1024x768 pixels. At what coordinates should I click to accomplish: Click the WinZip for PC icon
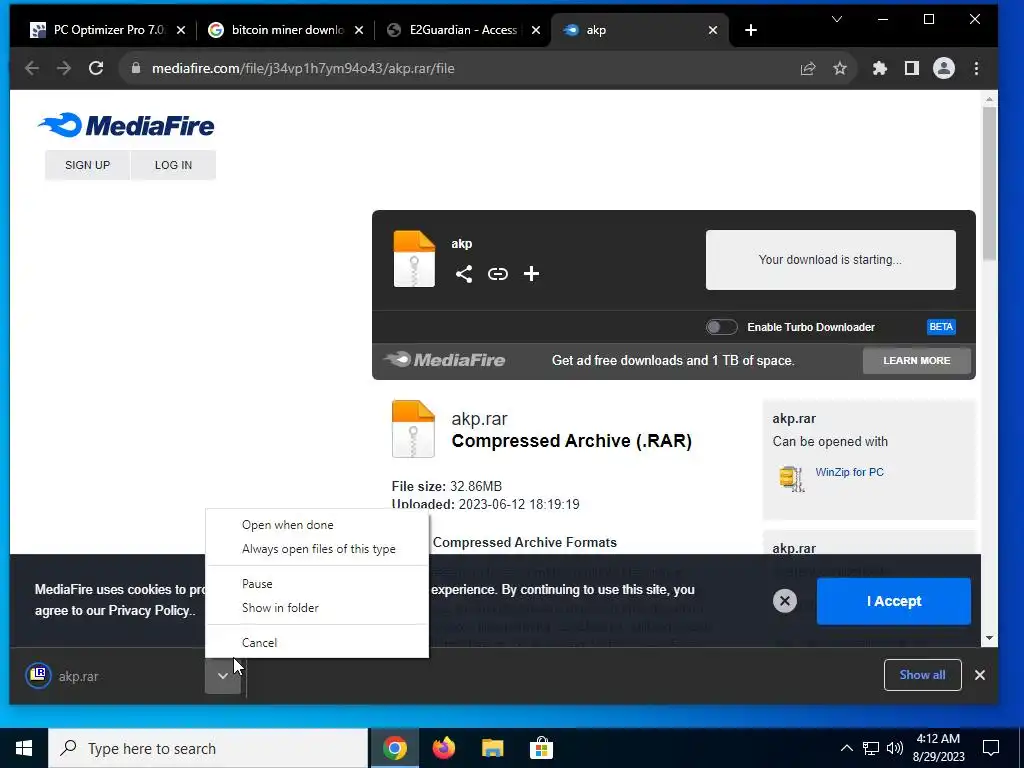(x=791, y=478)
